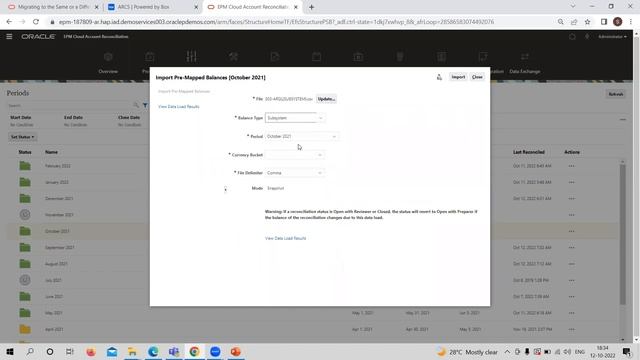The height and width of the screenshot is (360, 640).
Task: Open the empty Currency Bucket dropdown
Action: pyautogui.click(x=295, y=155)
